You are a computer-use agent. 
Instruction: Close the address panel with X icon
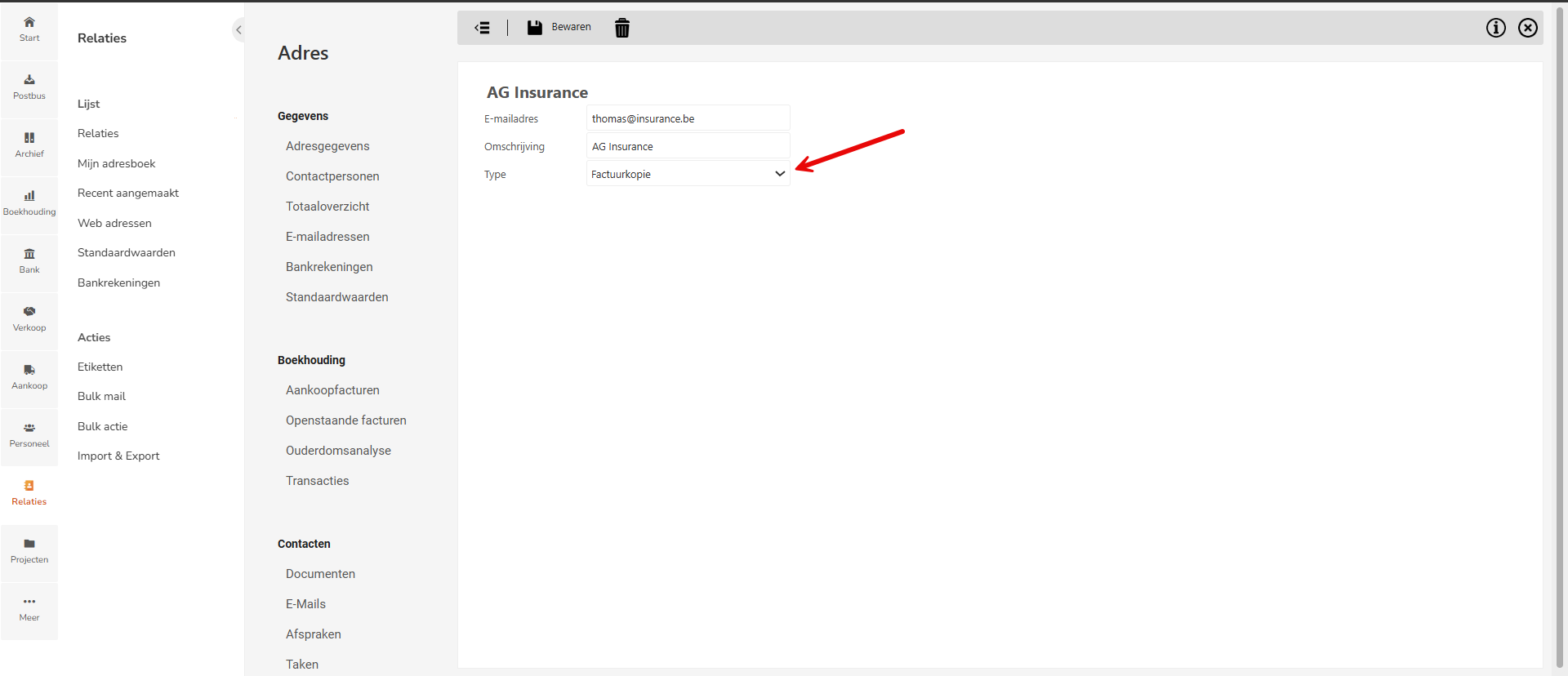(x=1527, y=28)
